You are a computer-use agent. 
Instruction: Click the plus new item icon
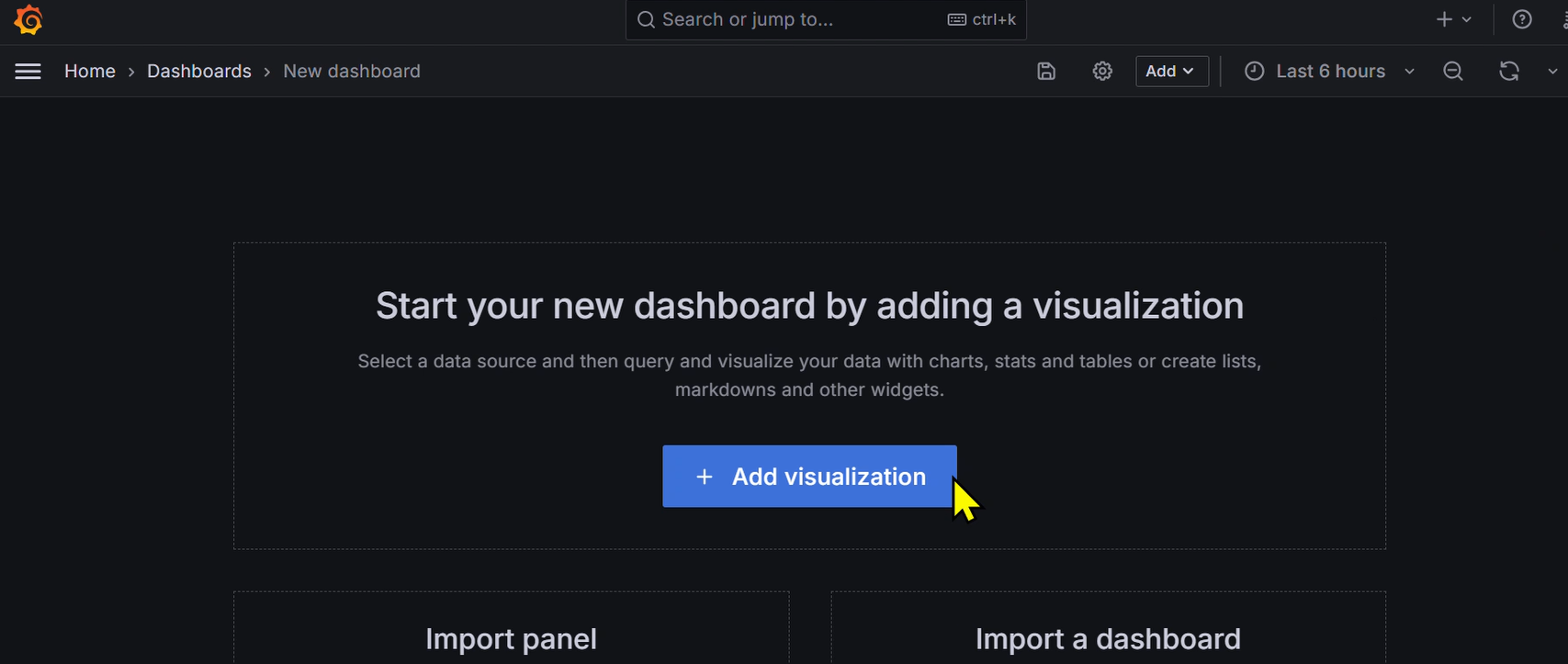(1444, 19)
